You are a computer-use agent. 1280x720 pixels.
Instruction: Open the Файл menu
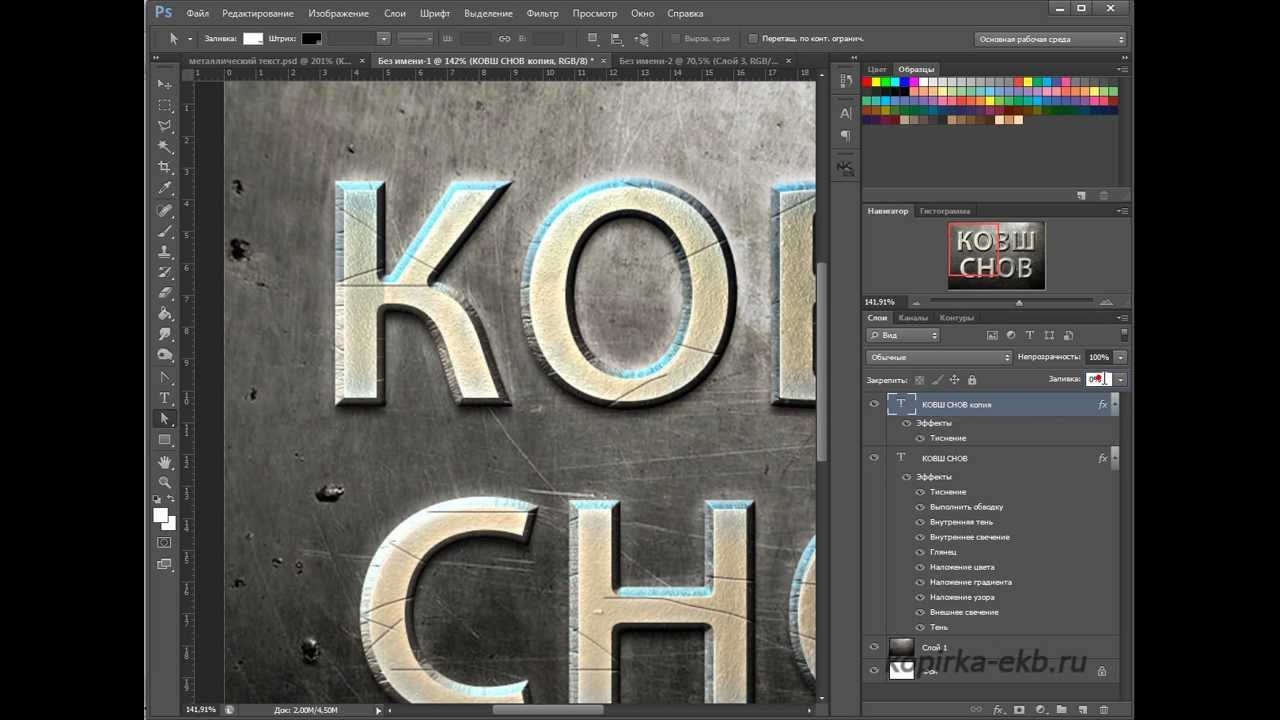[x=197, y=14]
